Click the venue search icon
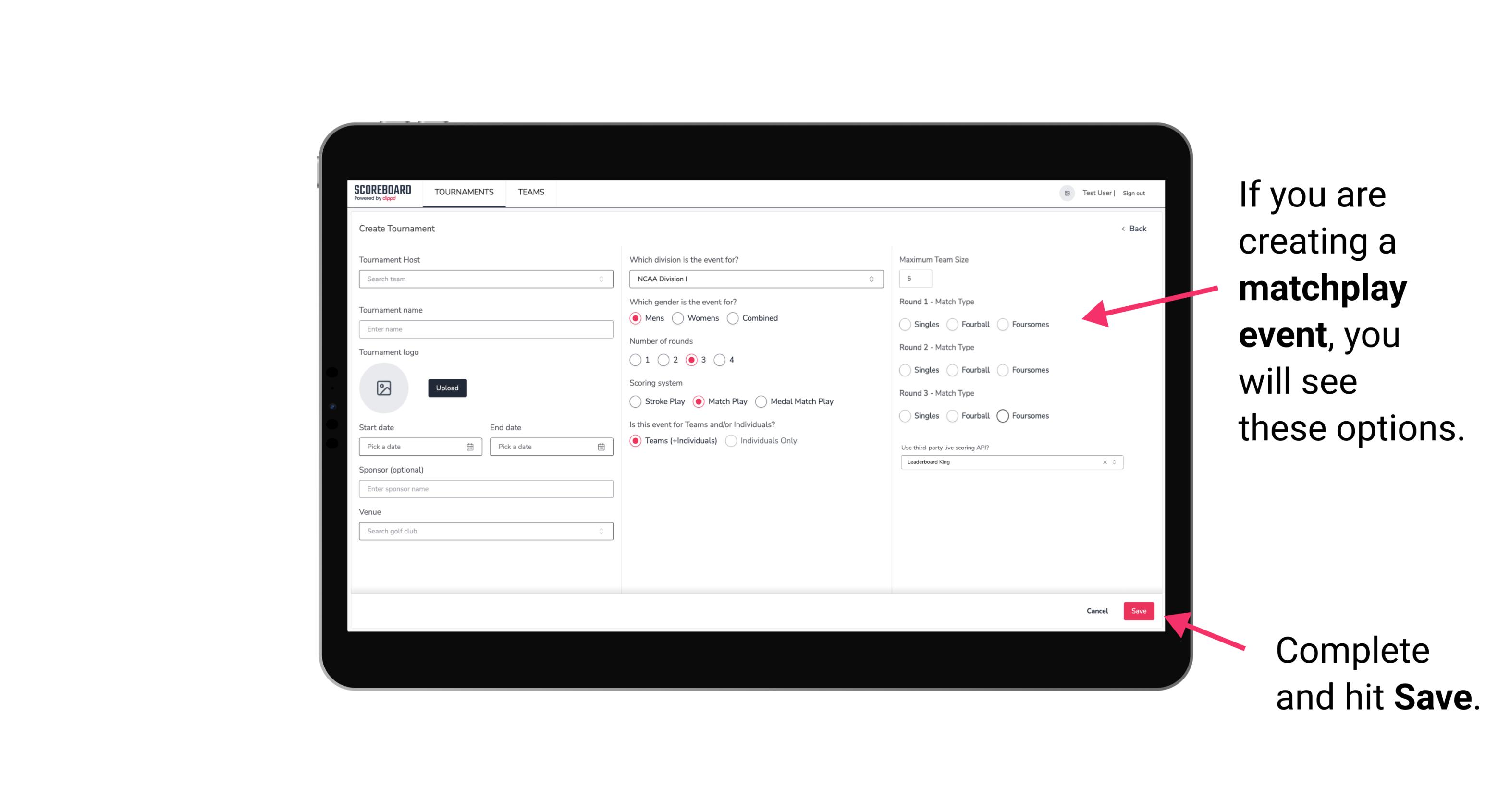Viewport: 1510px width, 812px height. pos(601,531)
